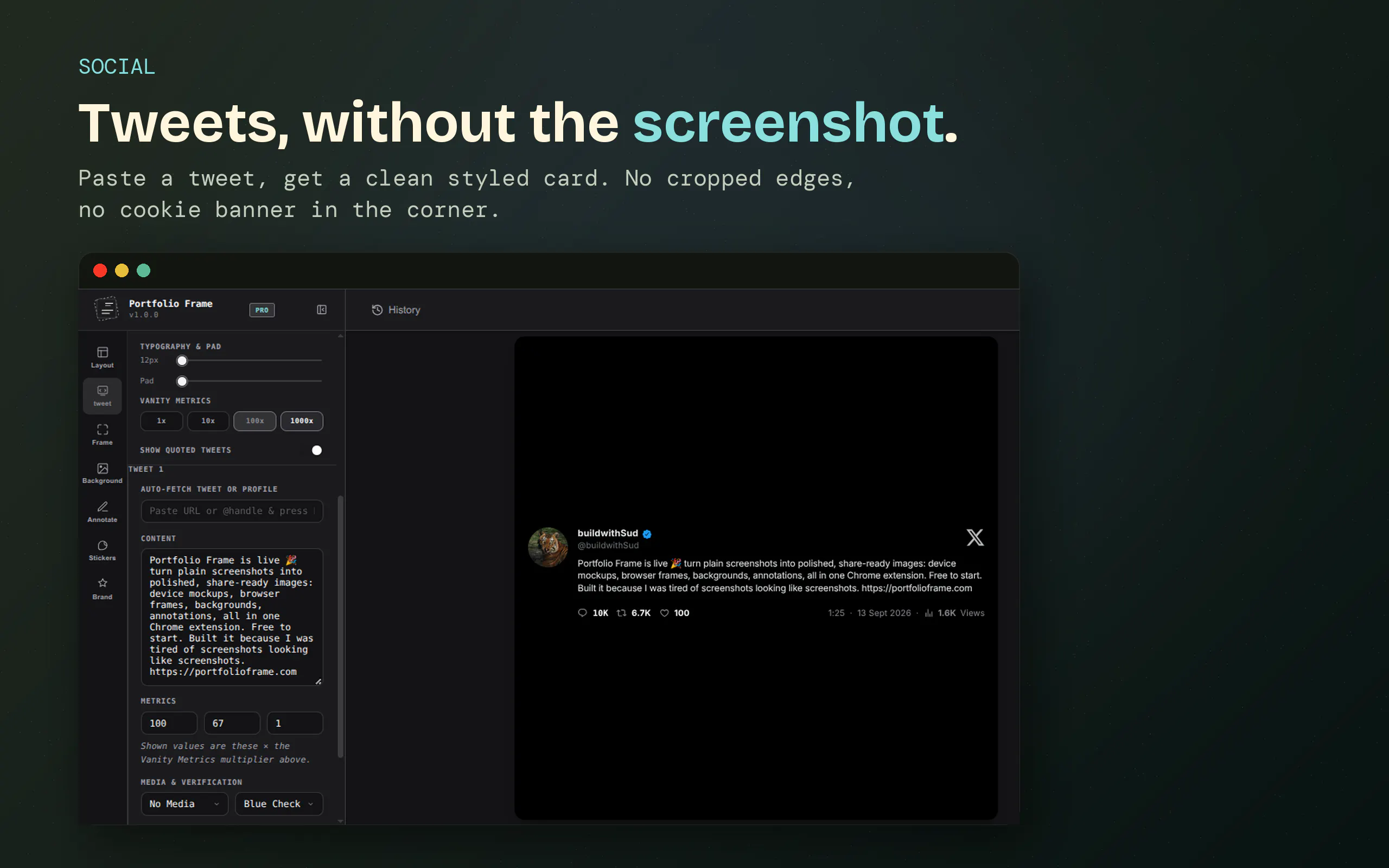The image size is (1389, 868).
Task: Toggle Show Quoted Tweets switch
Action: pos(311,450)
